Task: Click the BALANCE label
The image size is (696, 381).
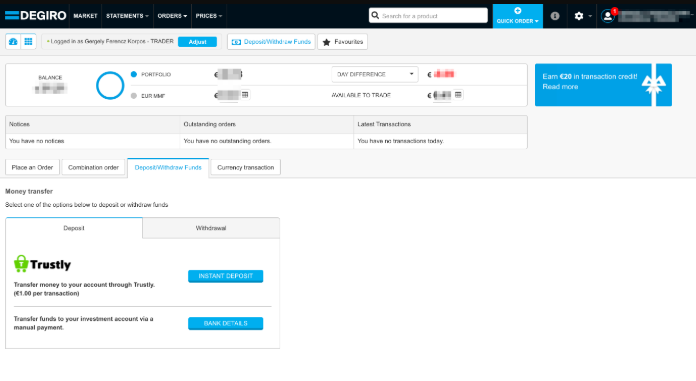Action: click(50, 78)
